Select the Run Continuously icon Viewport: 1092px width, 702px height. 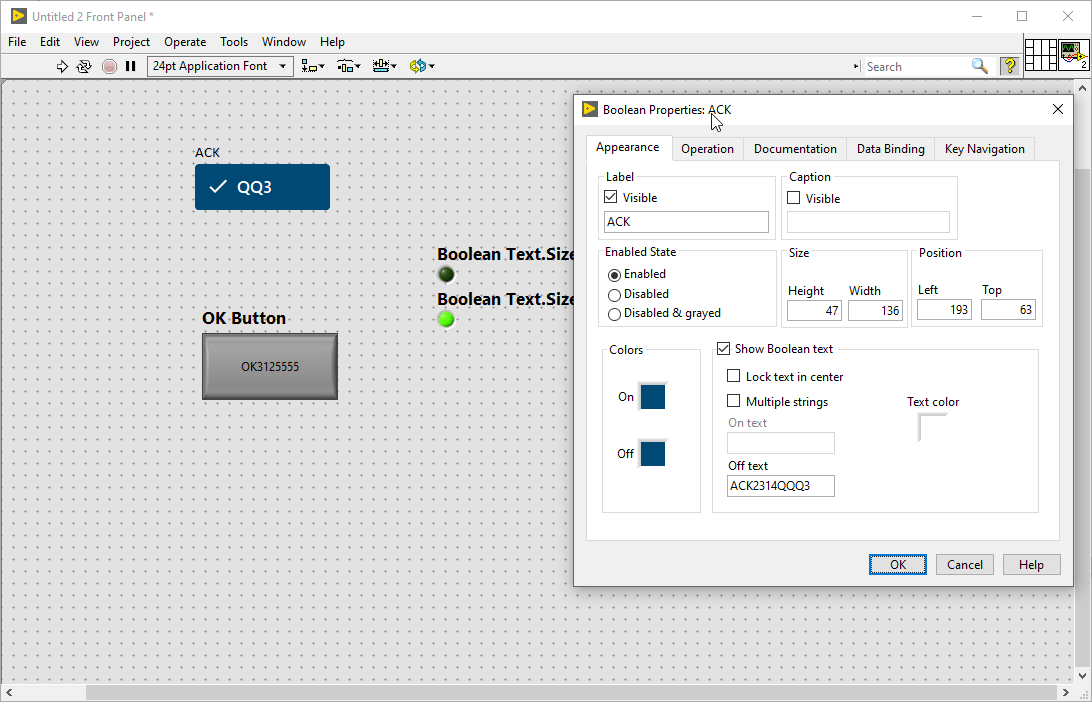[86, 66]
